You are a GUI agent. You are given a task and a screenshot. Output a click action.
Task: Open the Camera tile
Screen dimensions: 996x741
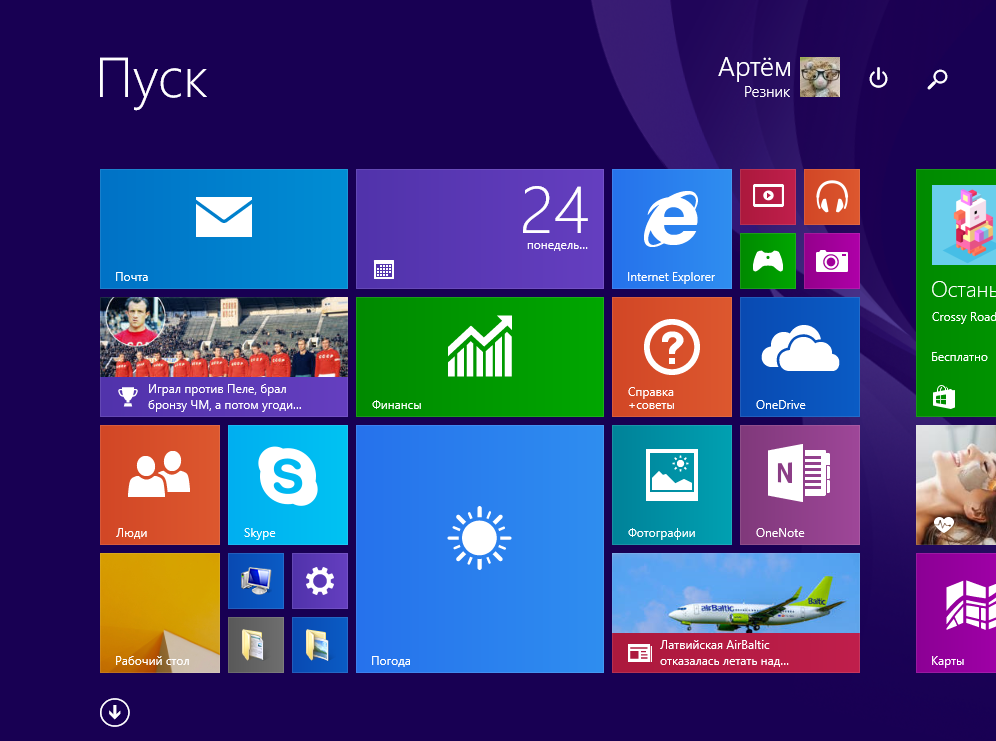coord(831,261)
